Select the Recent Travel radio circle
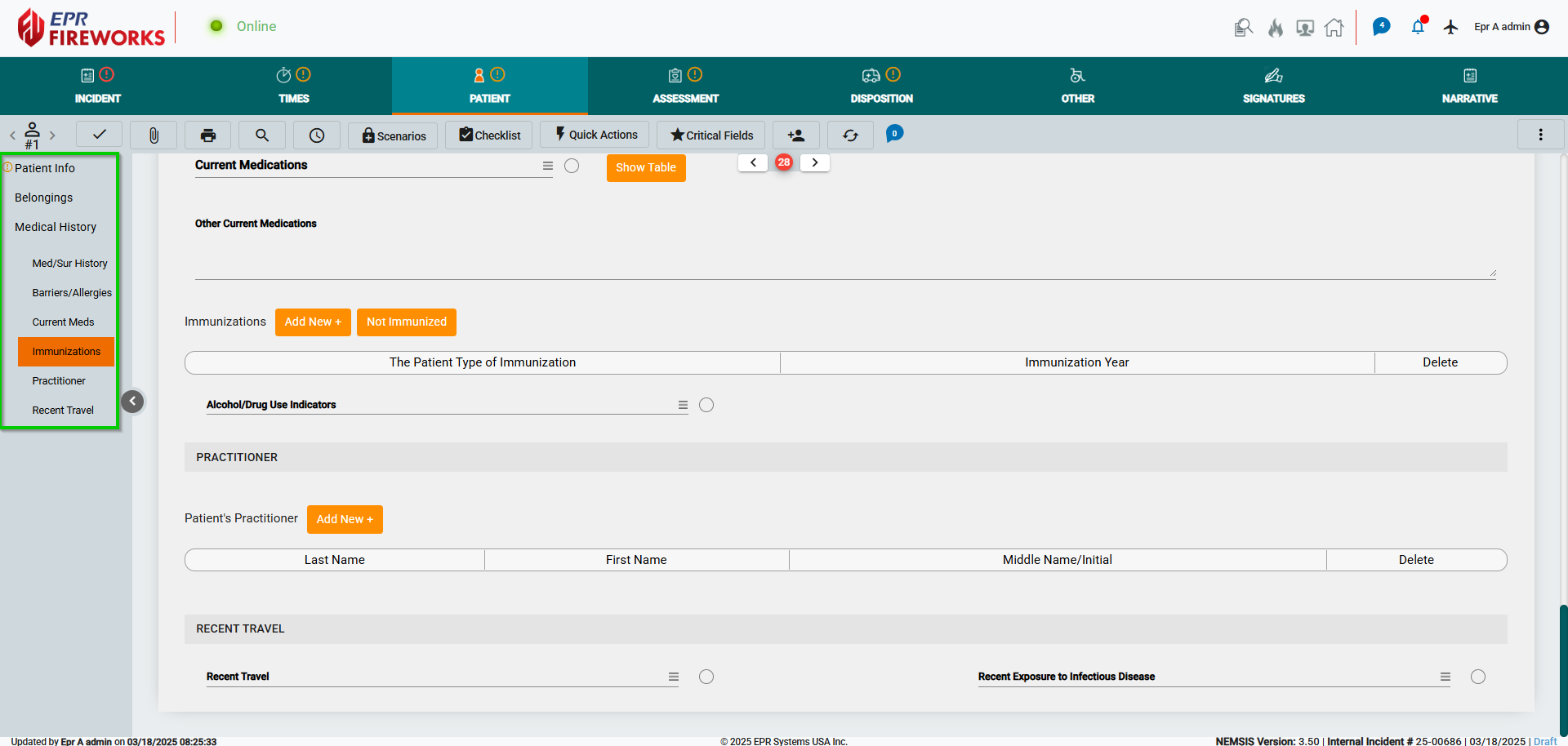This screenshot has width=1568, height=746. tap(706, 677)
